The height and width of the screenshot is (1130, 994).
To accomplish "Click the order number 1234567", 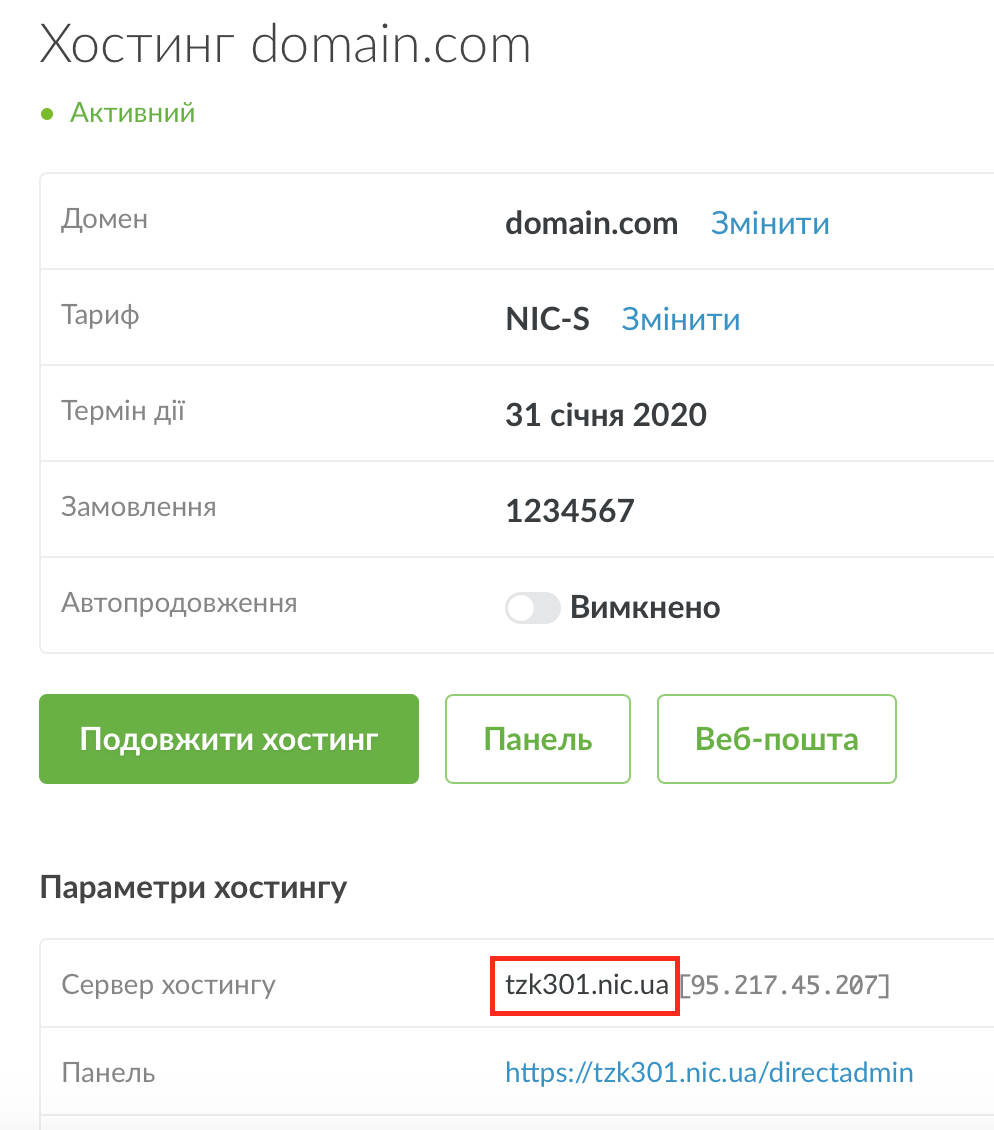I will [x=570, y=511].
